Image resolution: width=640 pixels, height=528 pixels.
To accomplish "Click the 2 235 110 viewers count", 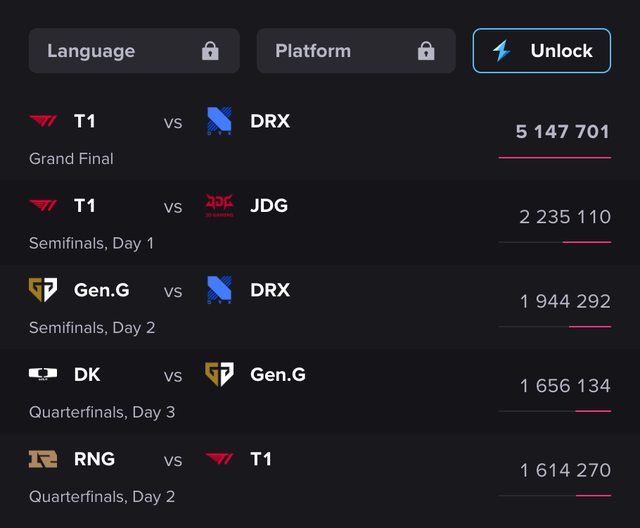I will (565, 217).
